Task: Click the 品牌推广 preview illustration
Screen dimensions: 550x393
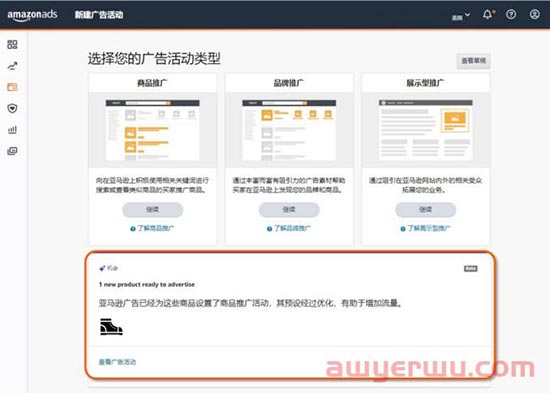Action: coord(289,130)
